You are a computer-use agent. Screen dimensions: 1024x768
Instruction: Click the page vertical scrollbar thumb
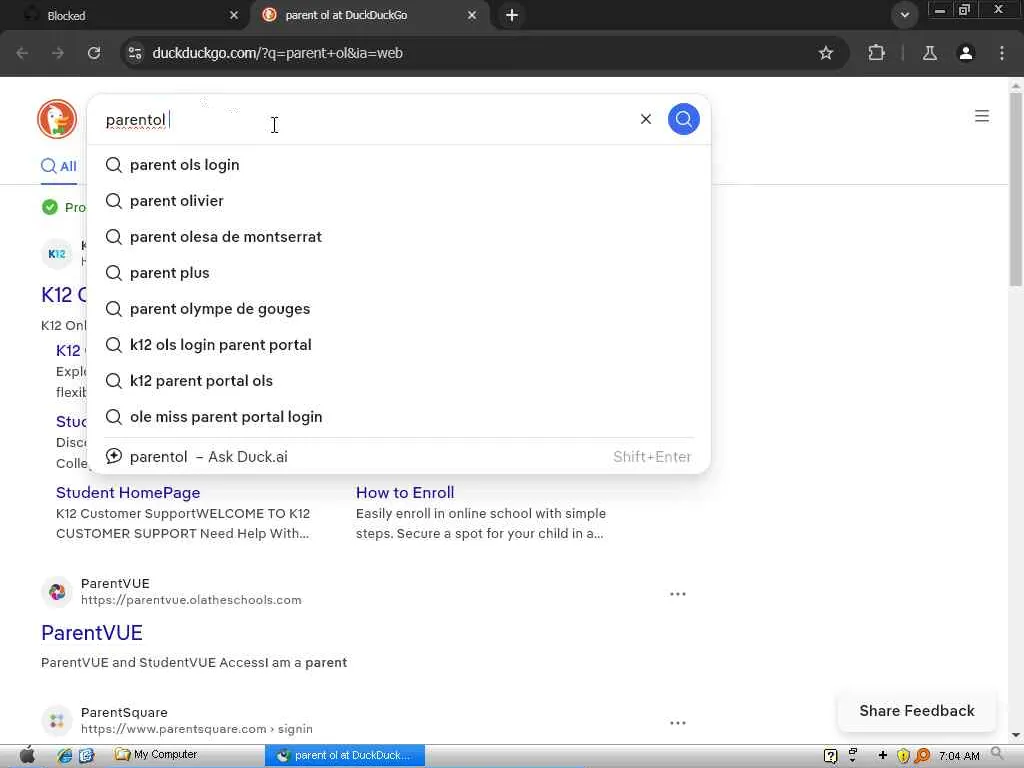click(1016, 188)
